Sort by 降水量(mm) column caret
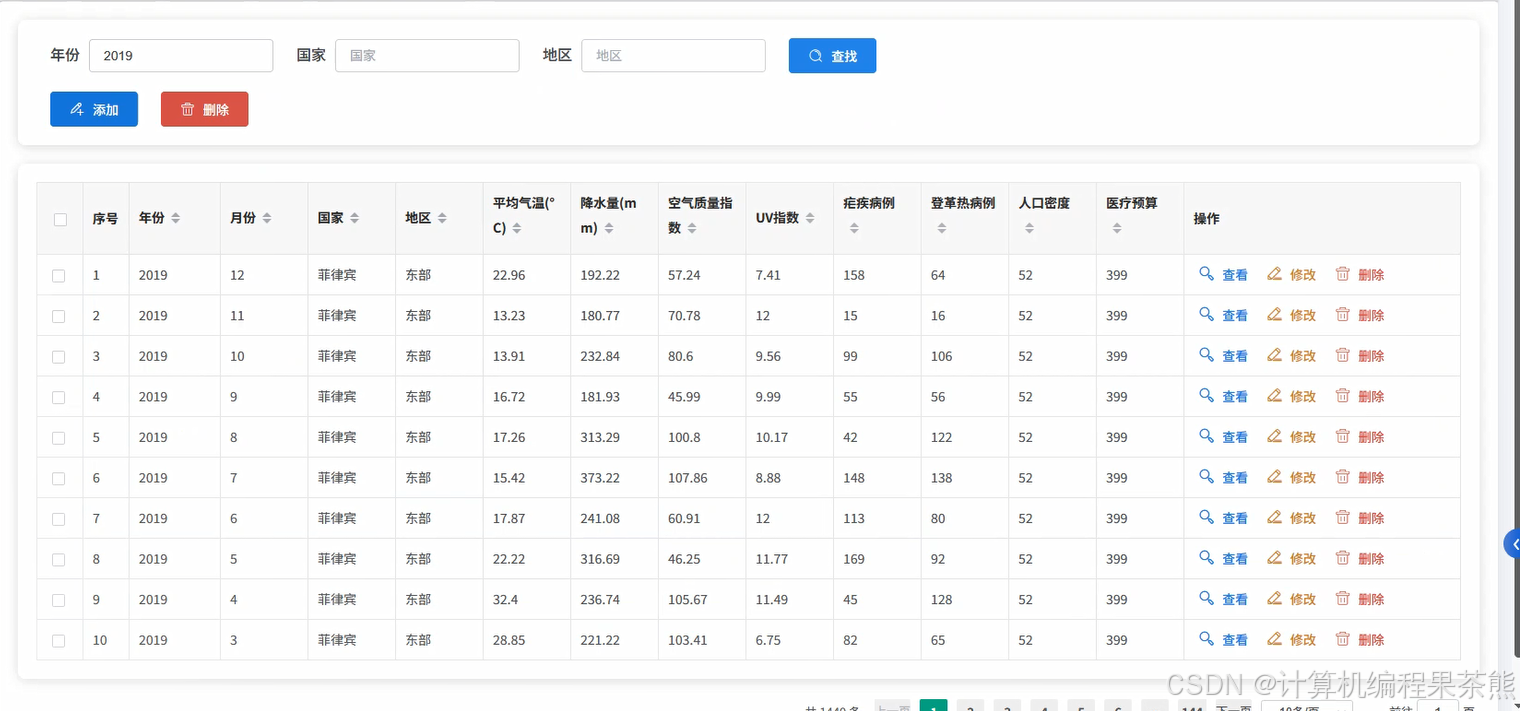This screenshot has width=1520, height=711. [x=609, y=228]
